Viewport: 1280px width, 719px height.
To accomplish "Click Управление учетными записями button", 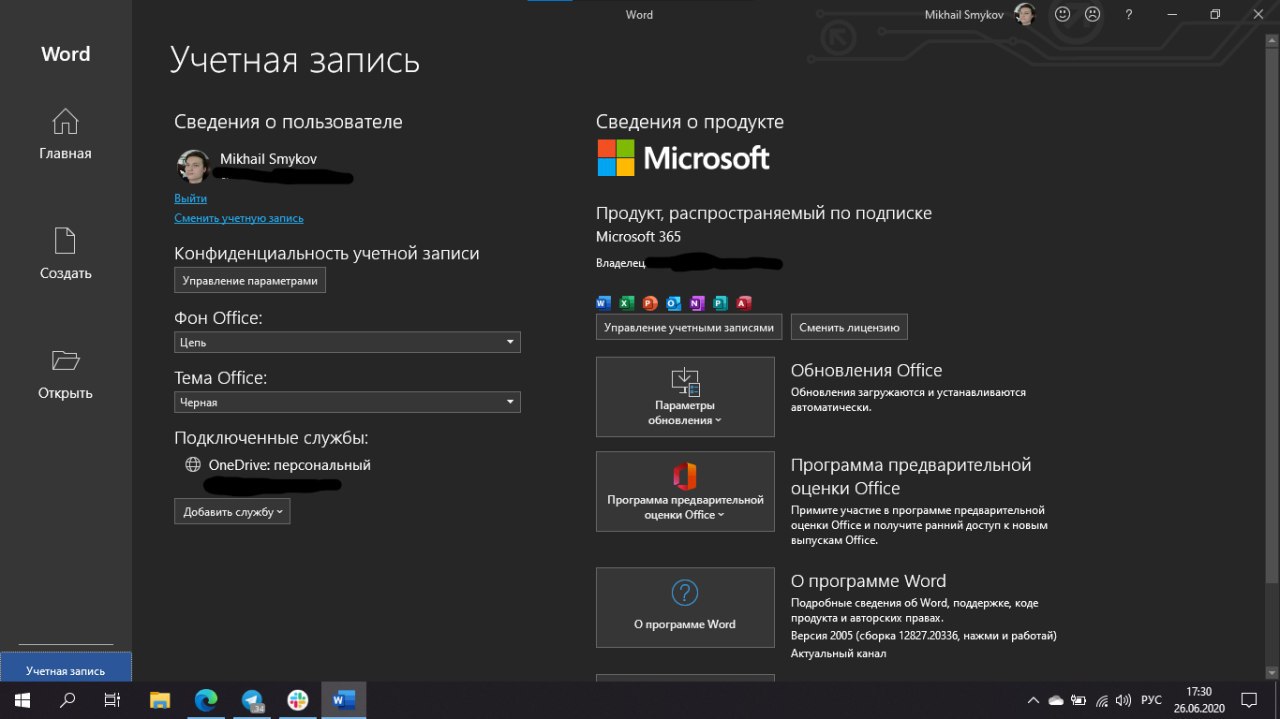I will (x=689, y=327).
